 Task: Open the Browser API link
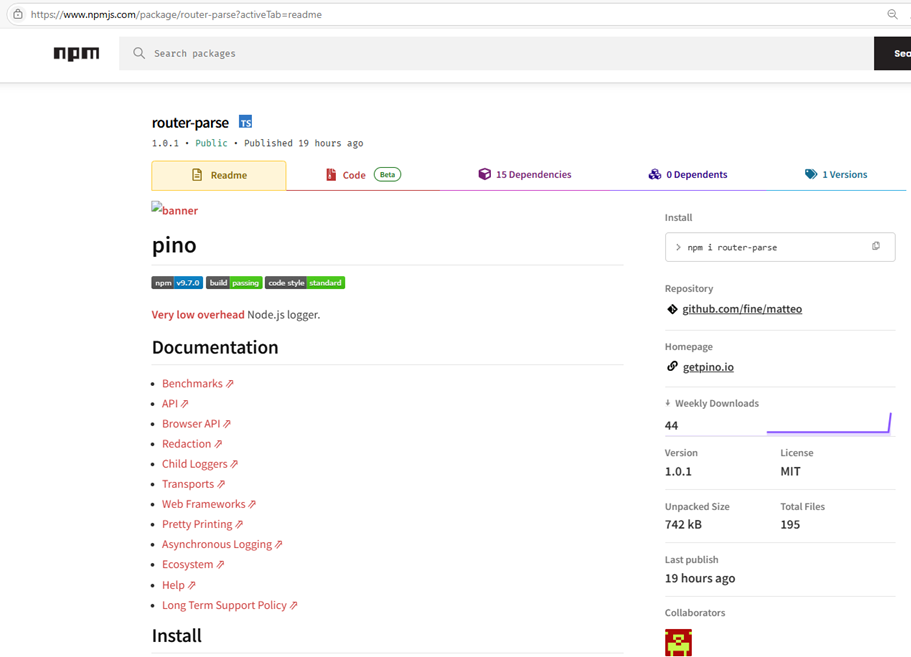196,423
